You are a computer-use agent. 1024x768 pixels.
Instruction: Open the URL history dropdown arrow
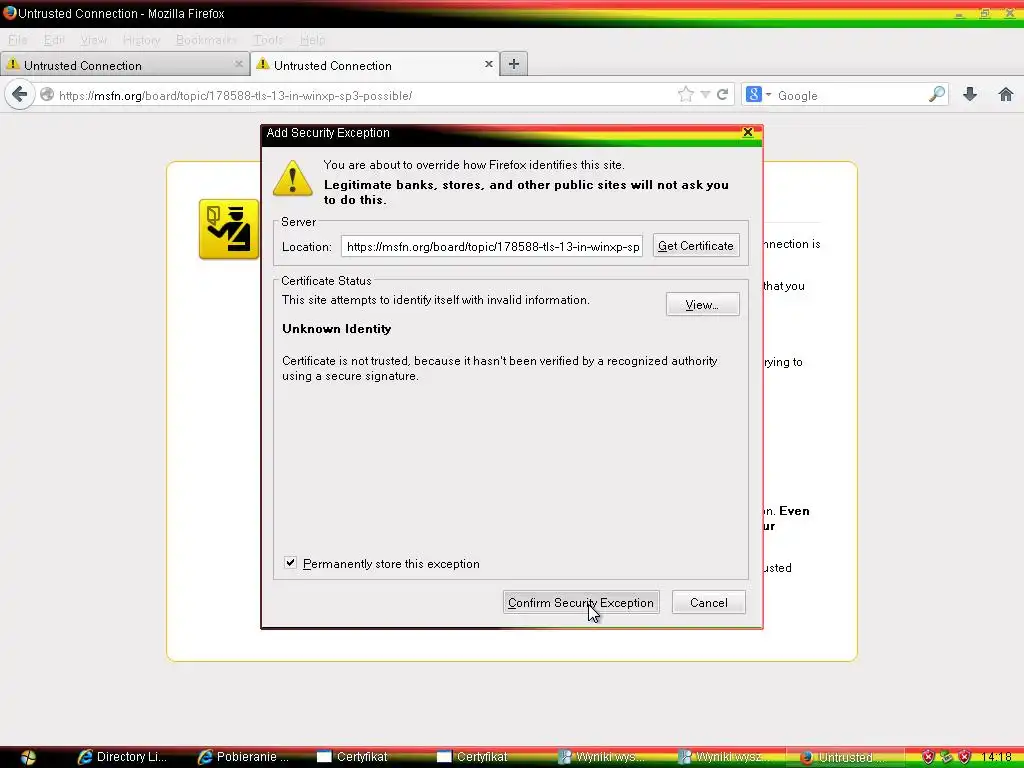[705, 95]
